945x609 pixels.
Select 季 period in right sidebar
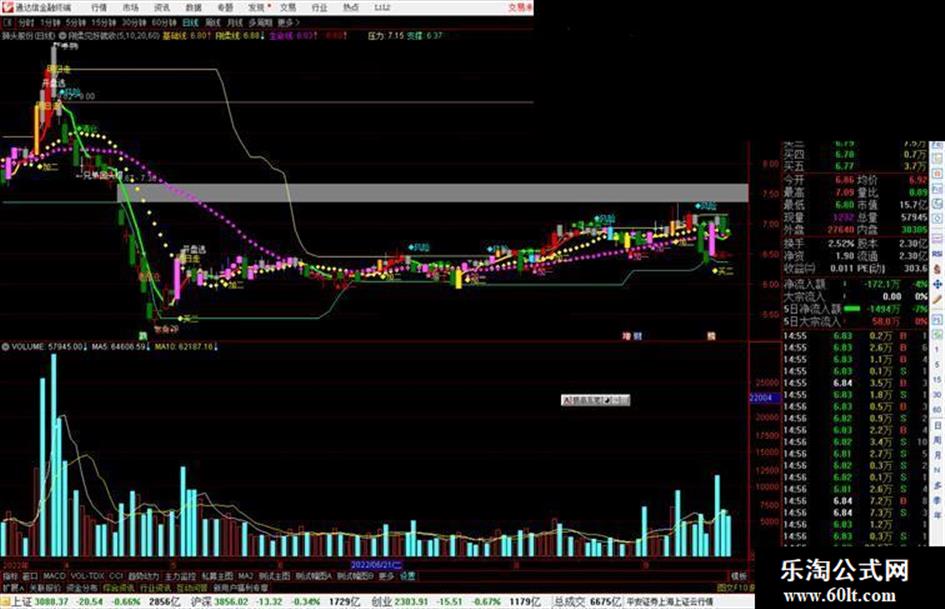(x=937, y=500)
